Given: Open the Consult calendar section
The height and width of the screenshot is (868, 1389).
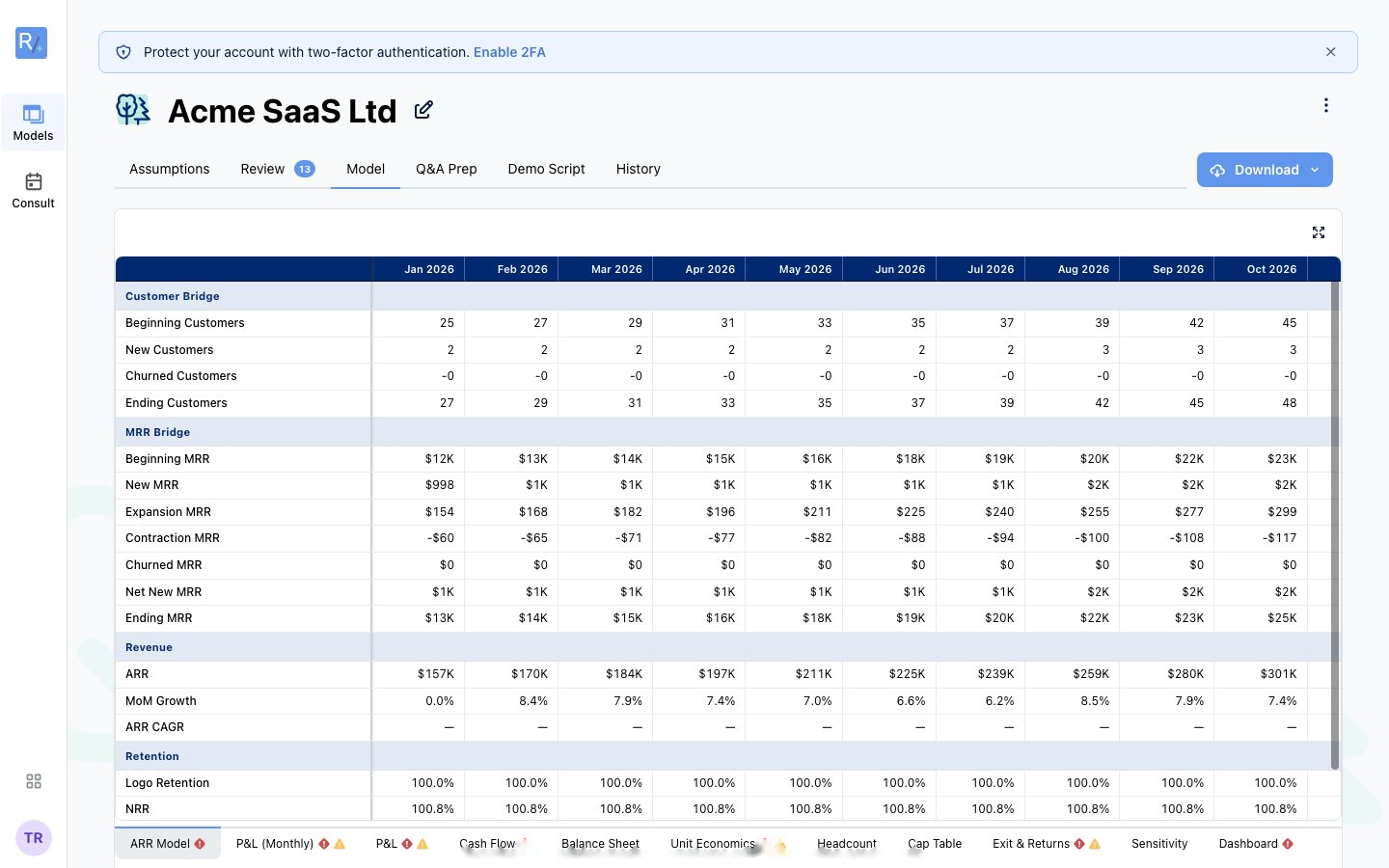Looking at the screenshot, I should (33, 190).
